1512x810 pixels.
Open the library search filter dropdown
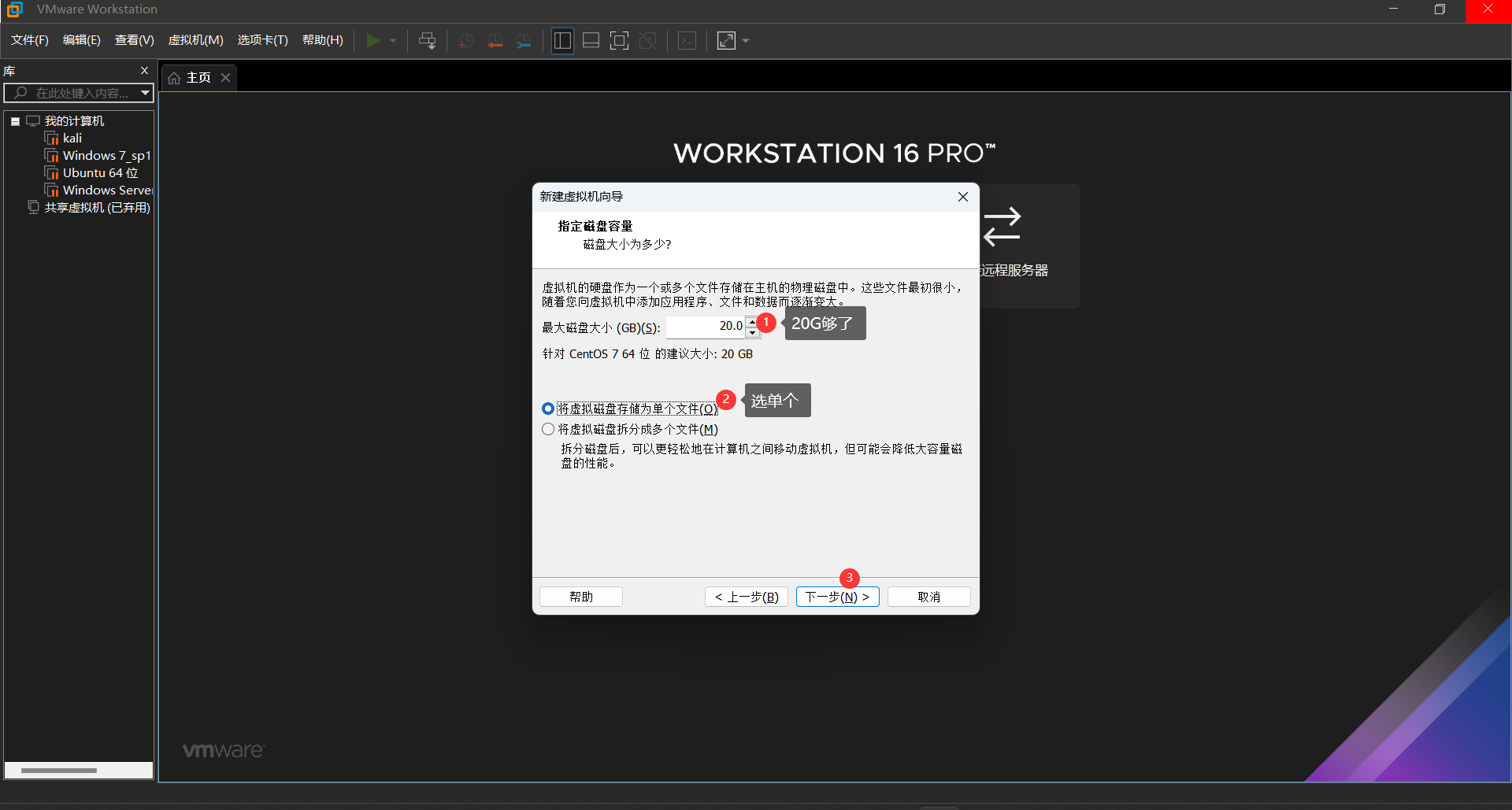[146, 93]
